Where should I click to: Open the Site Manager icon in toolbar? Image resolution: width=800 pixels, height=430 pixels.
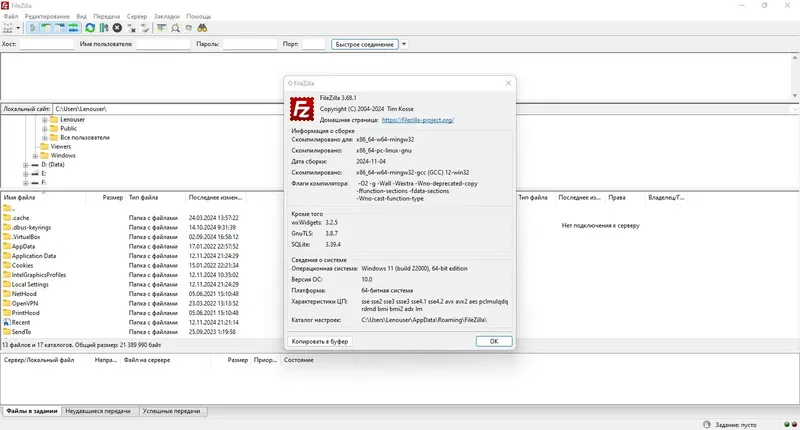click(8, 28)
